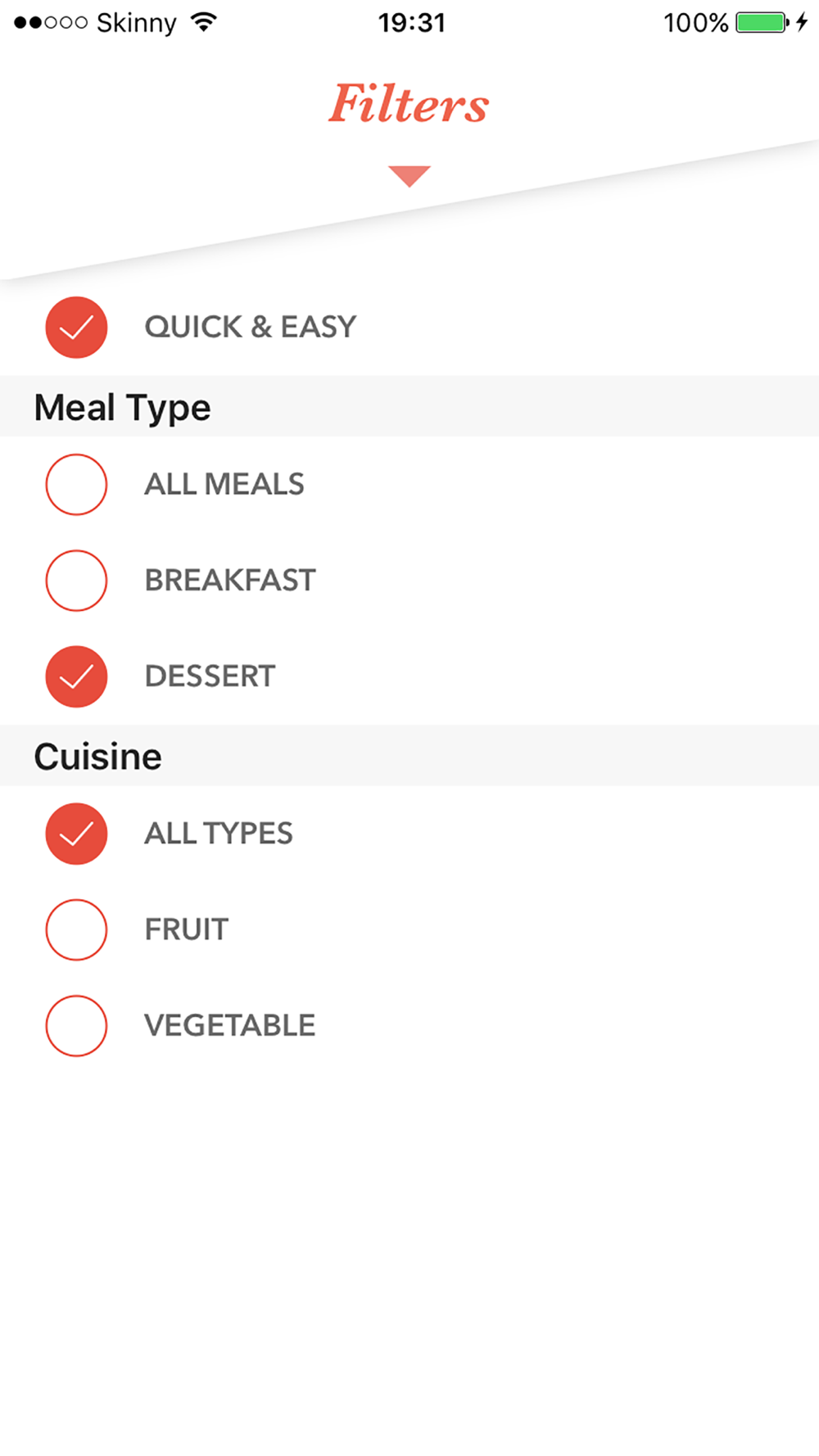Deselect the Dessert checkmark

tap(76, 676)
